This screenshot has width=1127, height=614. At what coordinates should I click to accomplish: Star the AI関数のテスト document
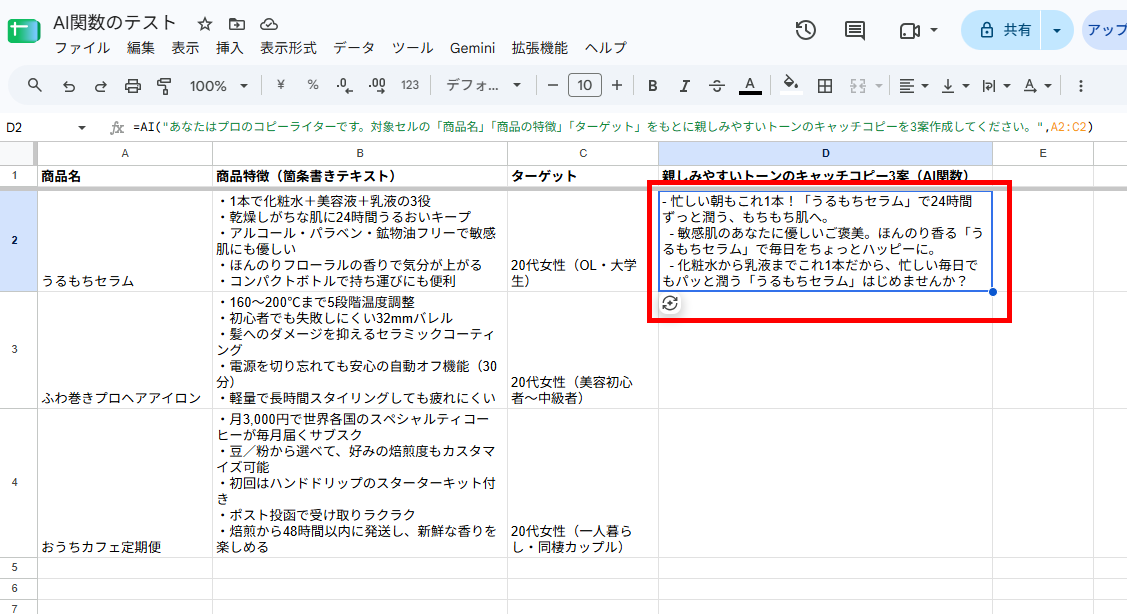pyautogui.click(x=205, y=24)
